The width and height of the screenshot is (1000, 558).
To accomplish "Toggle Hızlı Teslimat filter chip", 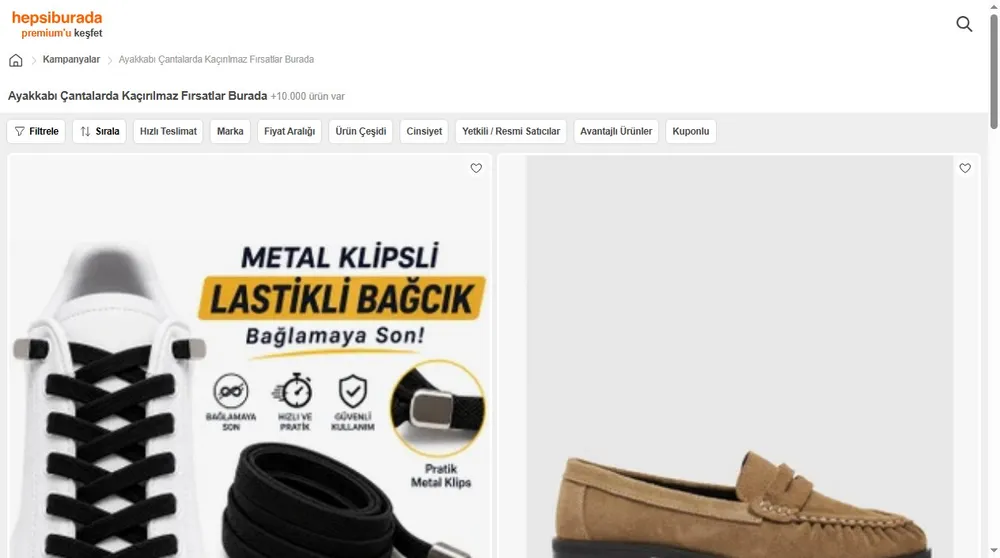I will click(x=168, y=131).
